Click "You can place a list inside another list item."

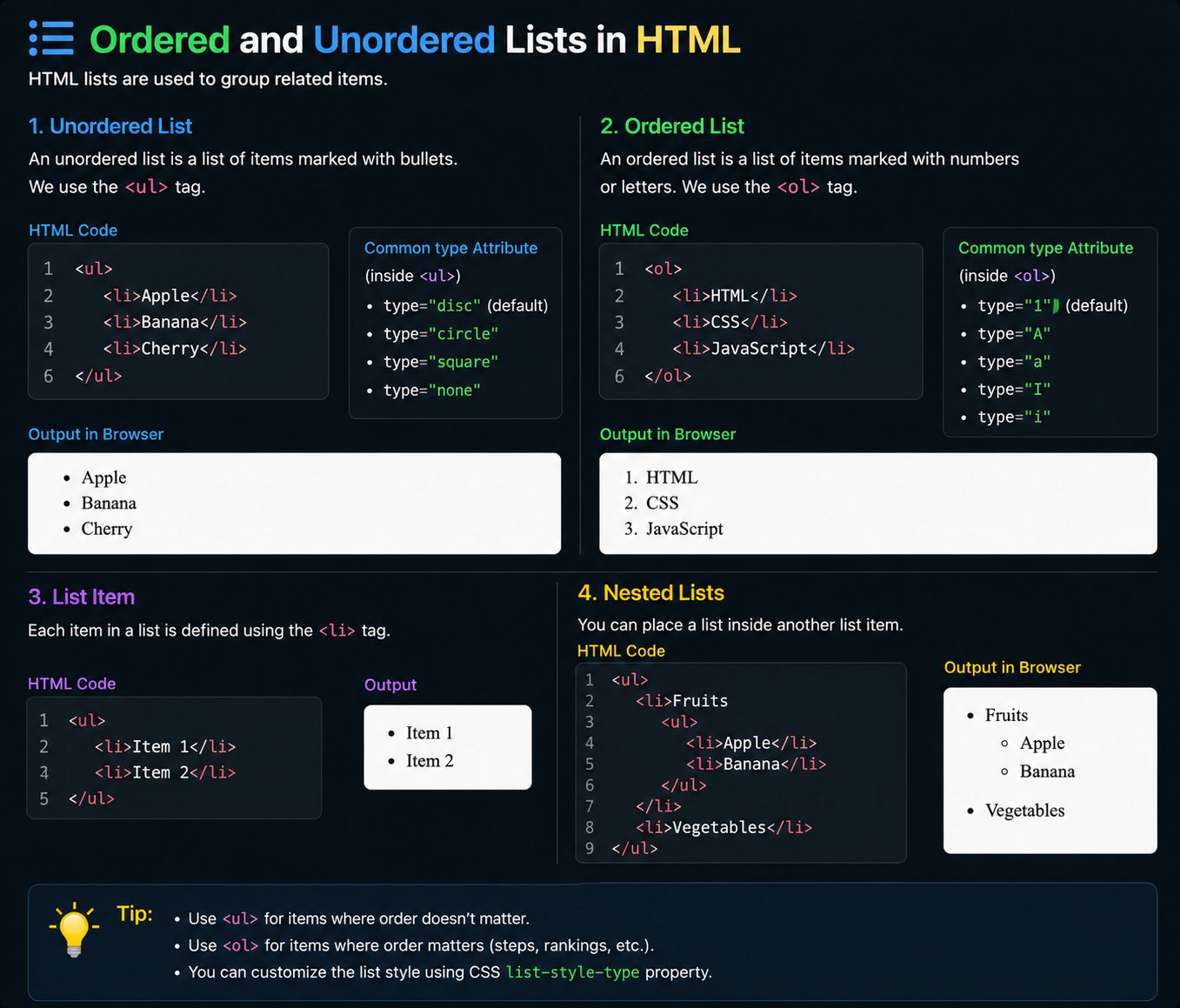coord(740,625)
